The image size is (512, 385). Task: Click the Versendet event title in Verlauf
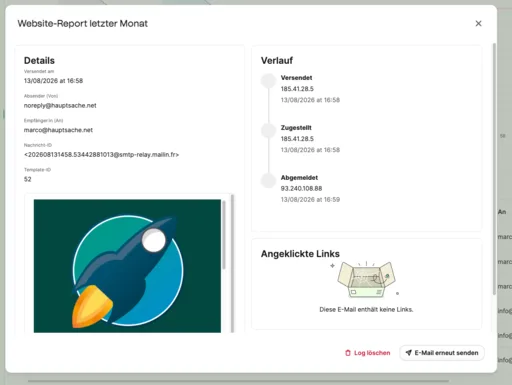(296, 78)
